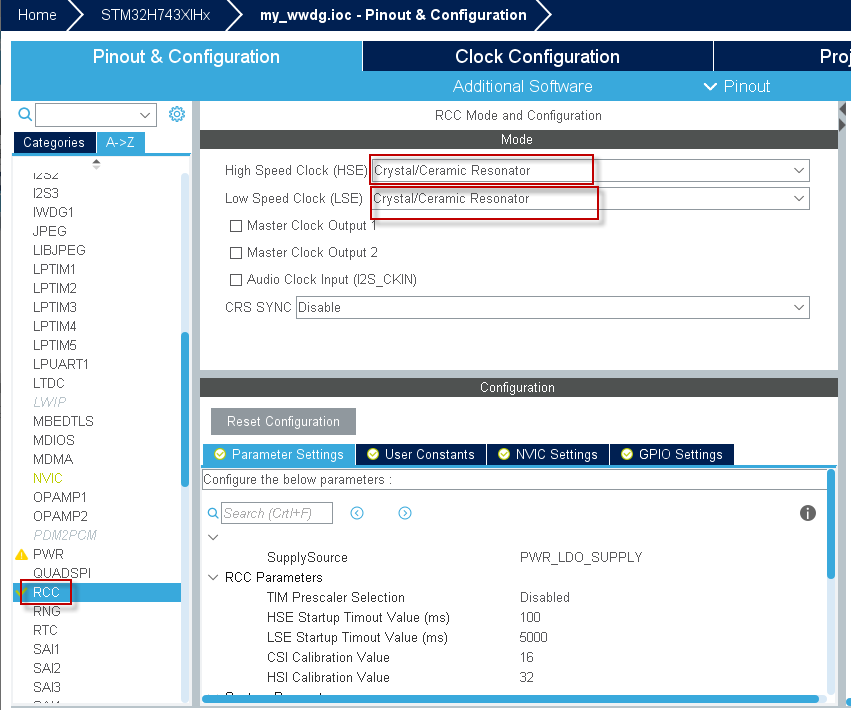This screenshot has height=710, width=851.
Task: Enable Master Clock Output 1 checkbox
Action: click(x=236, y=226)
